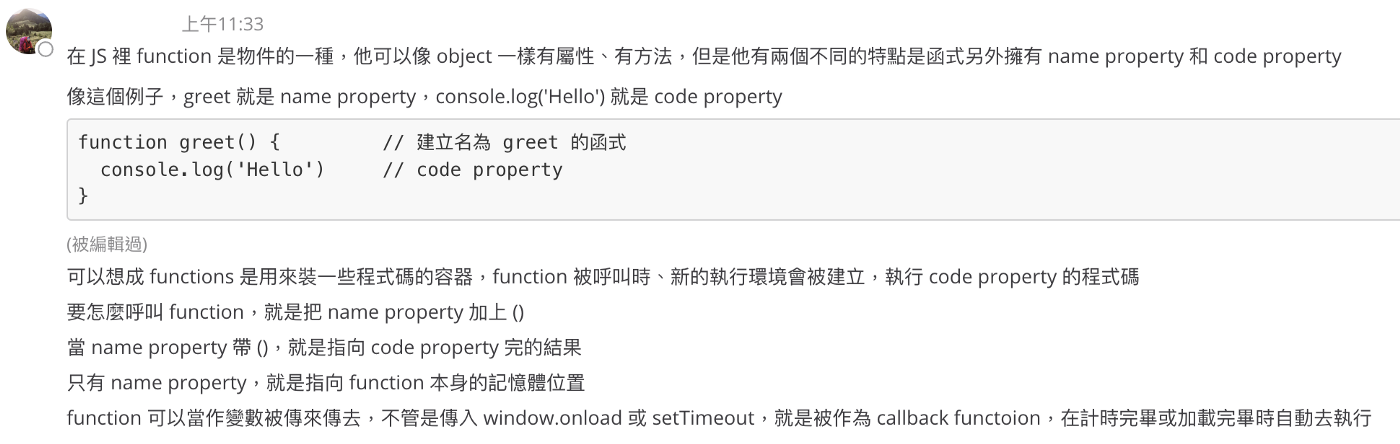Click the 'function greet() {' code line
This screenshot has height=444, width=1400.
click(179, 143)
